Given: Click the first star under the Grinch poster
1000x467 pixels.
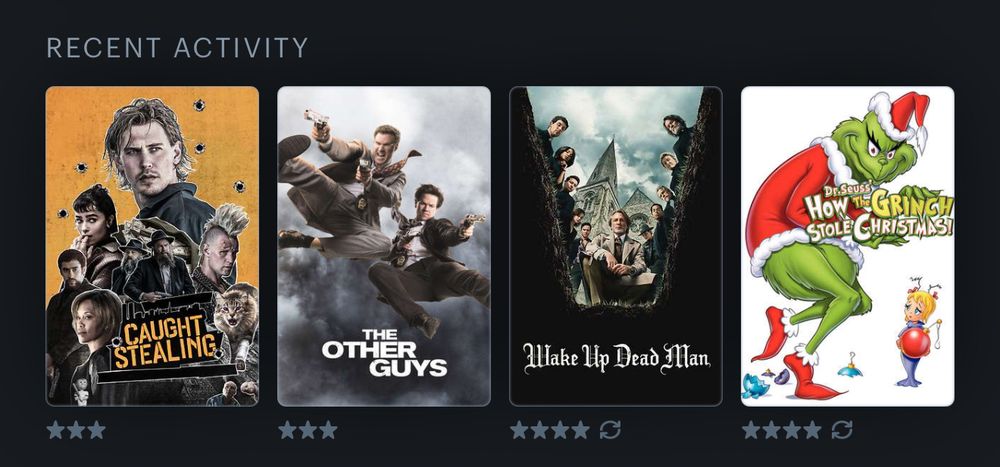Looking at the screenshot, I should pyautogui.click(x=751, y=430).
